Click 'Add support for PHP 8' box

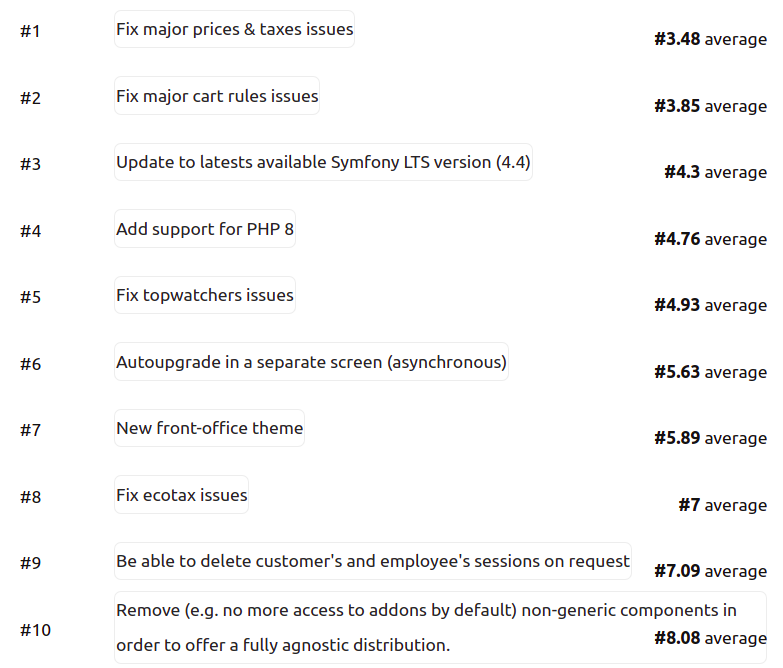pos(205,229)
